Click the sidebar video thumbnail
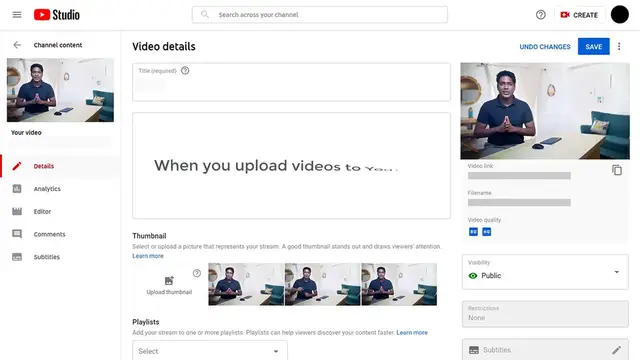640x360 pixels. point(60,90)
